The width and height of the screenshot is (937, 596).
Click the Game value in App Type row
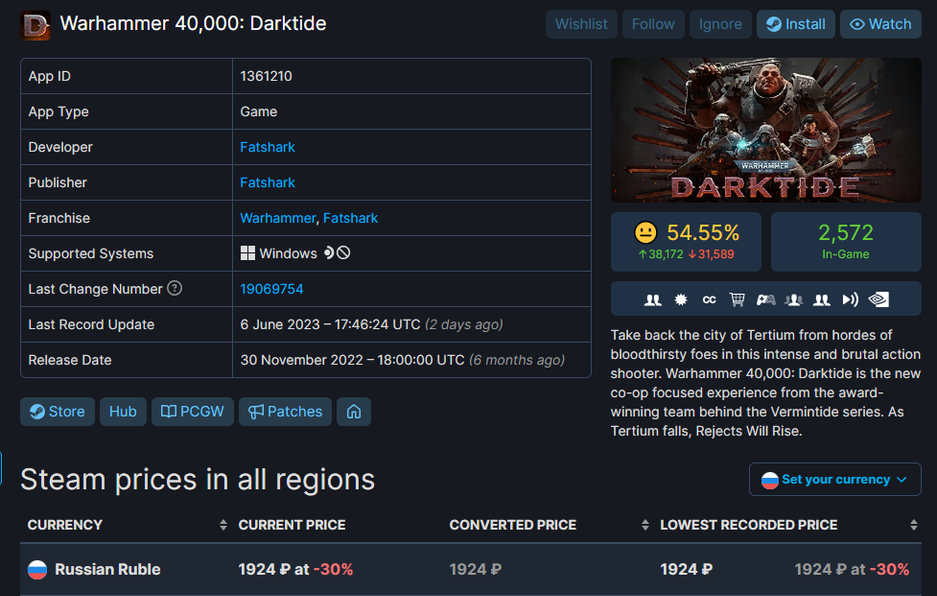coord(259,112)
